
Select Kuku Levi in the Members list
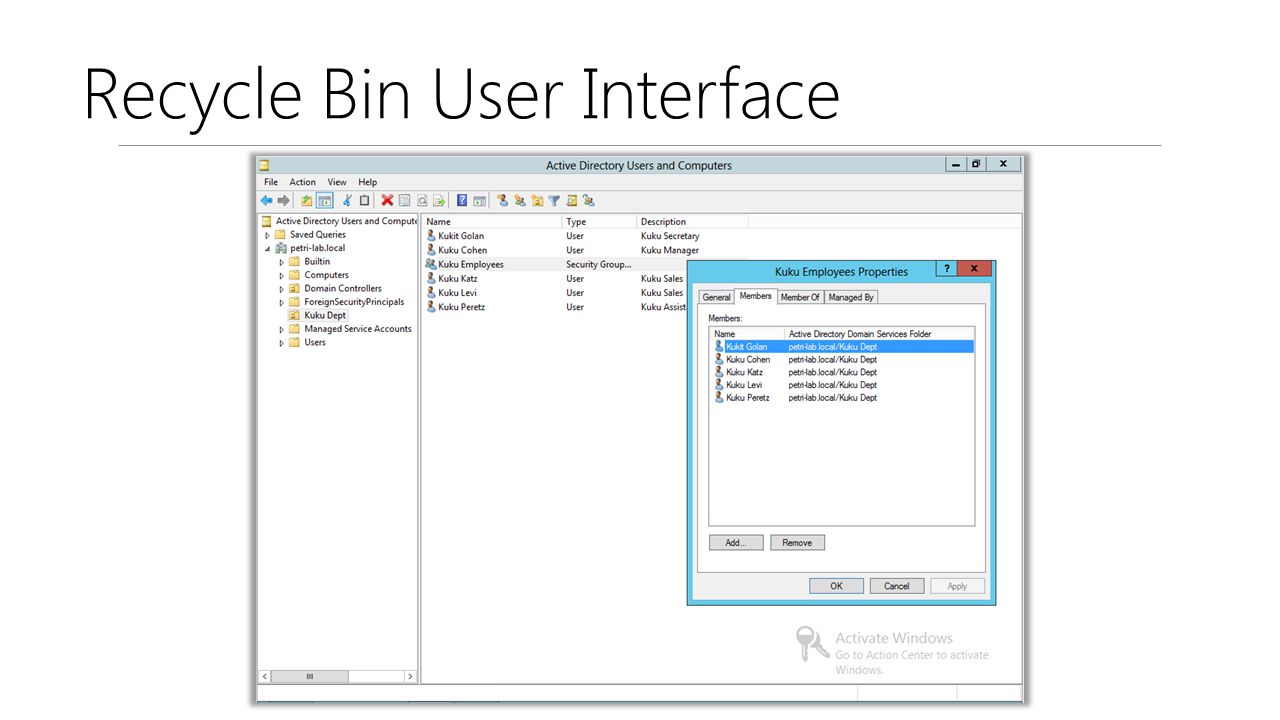click(x=743, y=385)
